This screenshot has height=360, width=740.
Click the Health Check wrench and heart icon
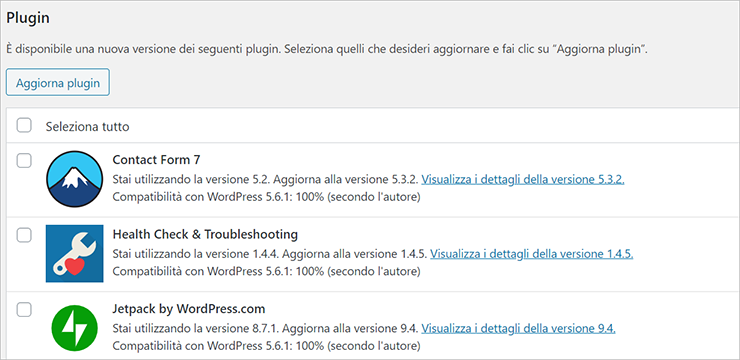tap(75, 253)
